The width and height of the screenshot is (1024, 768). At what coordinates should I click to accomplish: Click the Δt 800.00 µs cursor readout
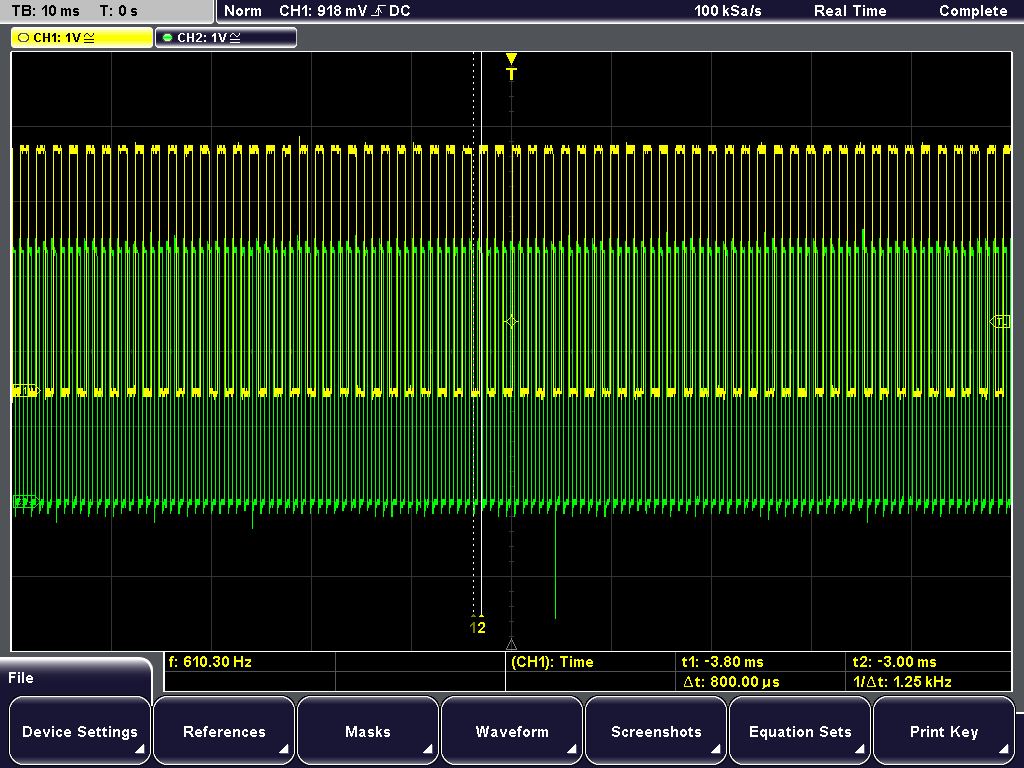729,682
